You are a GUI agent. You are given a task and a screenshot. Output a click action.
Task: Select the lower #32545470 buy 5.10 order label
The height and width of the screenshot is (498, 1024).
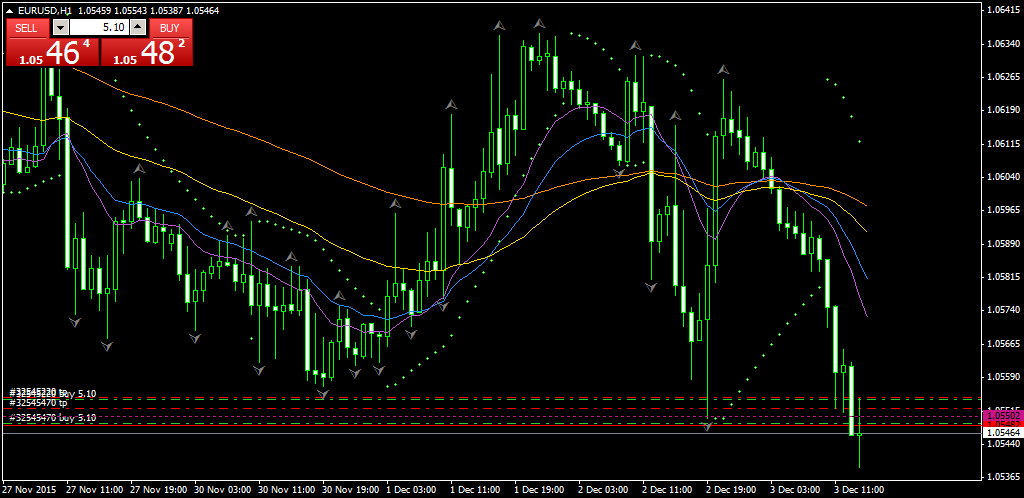coord(52,418)
